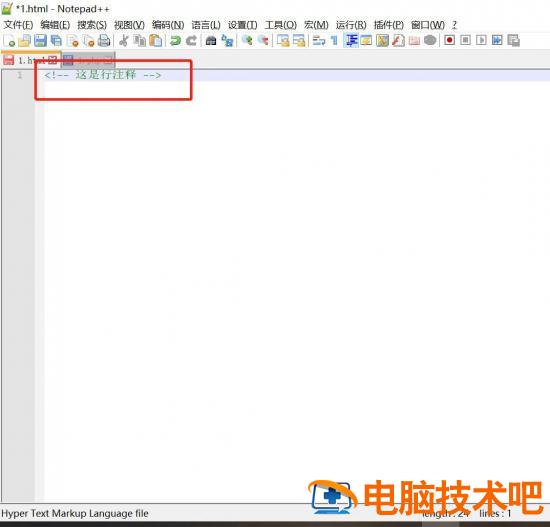Save the document with Save icon

coord(40,41)
